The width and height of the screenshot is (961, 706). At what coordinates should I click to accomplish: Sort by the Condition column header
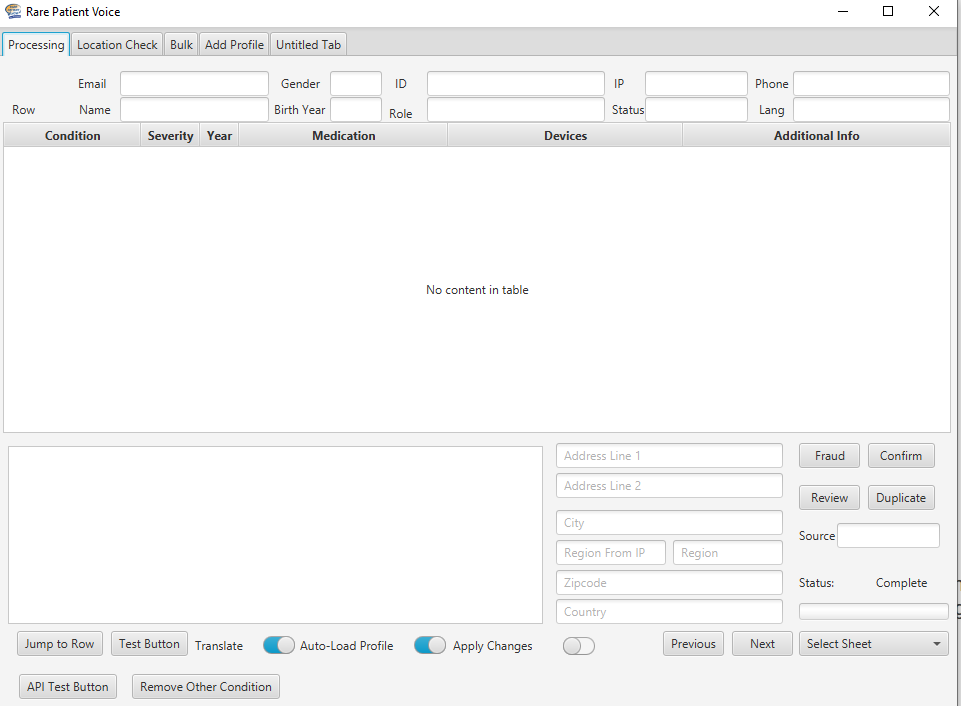coord(72,136)
